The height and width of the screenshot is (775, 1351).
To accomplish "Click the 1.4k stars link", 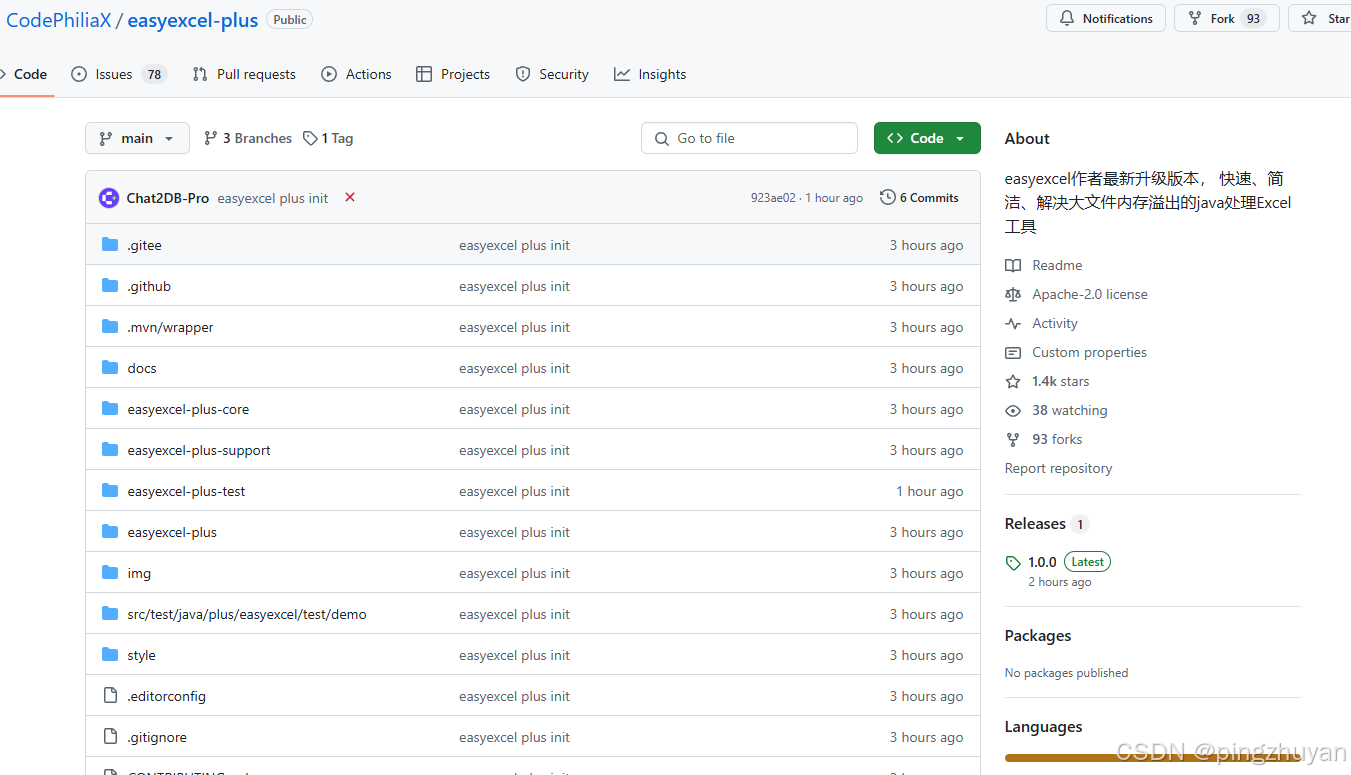I will pos(1061,381).
